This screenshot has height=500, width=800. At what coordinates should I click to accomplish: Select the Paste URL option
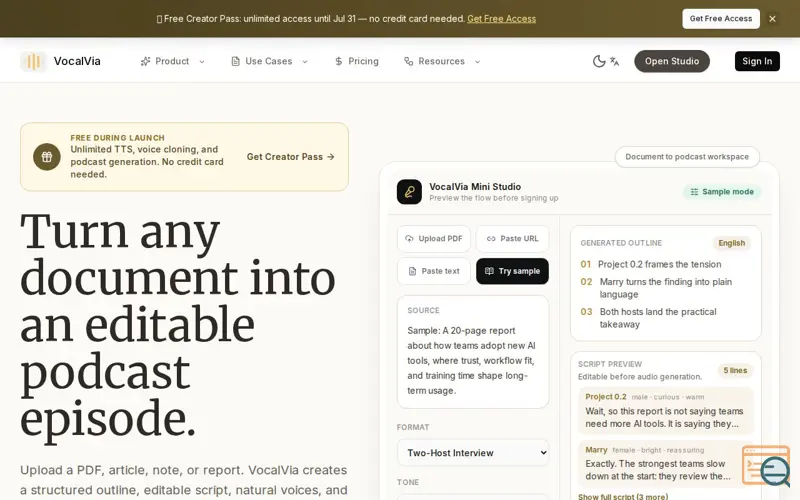click(x=512, y=239)
